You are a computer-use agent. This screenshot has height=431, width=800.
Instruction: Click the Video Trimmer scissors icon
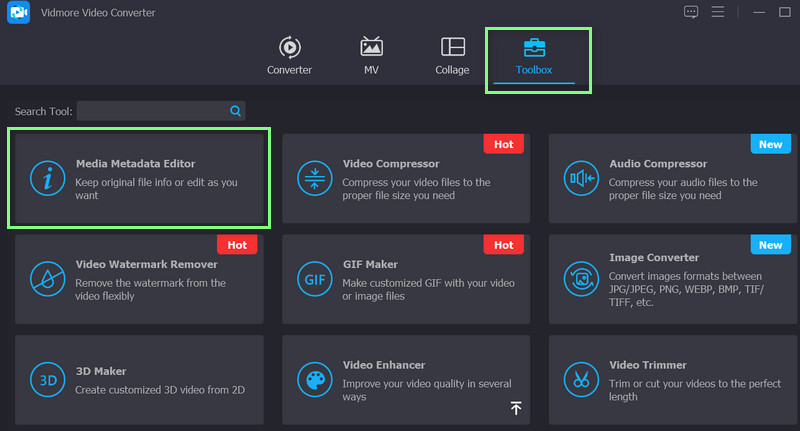pos(580,379)
